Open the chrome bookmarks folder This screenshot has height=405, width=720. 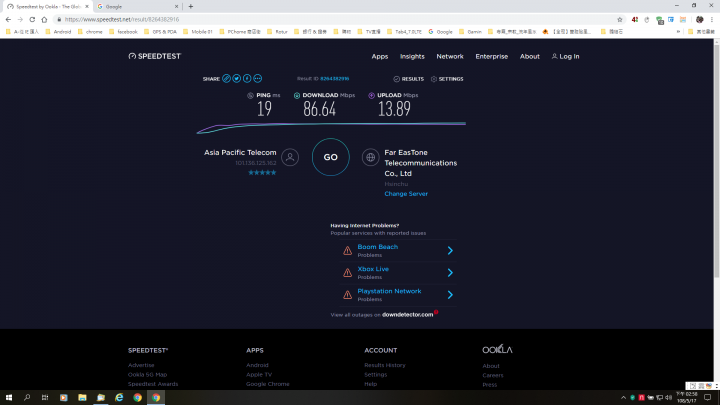pos(90,32)
